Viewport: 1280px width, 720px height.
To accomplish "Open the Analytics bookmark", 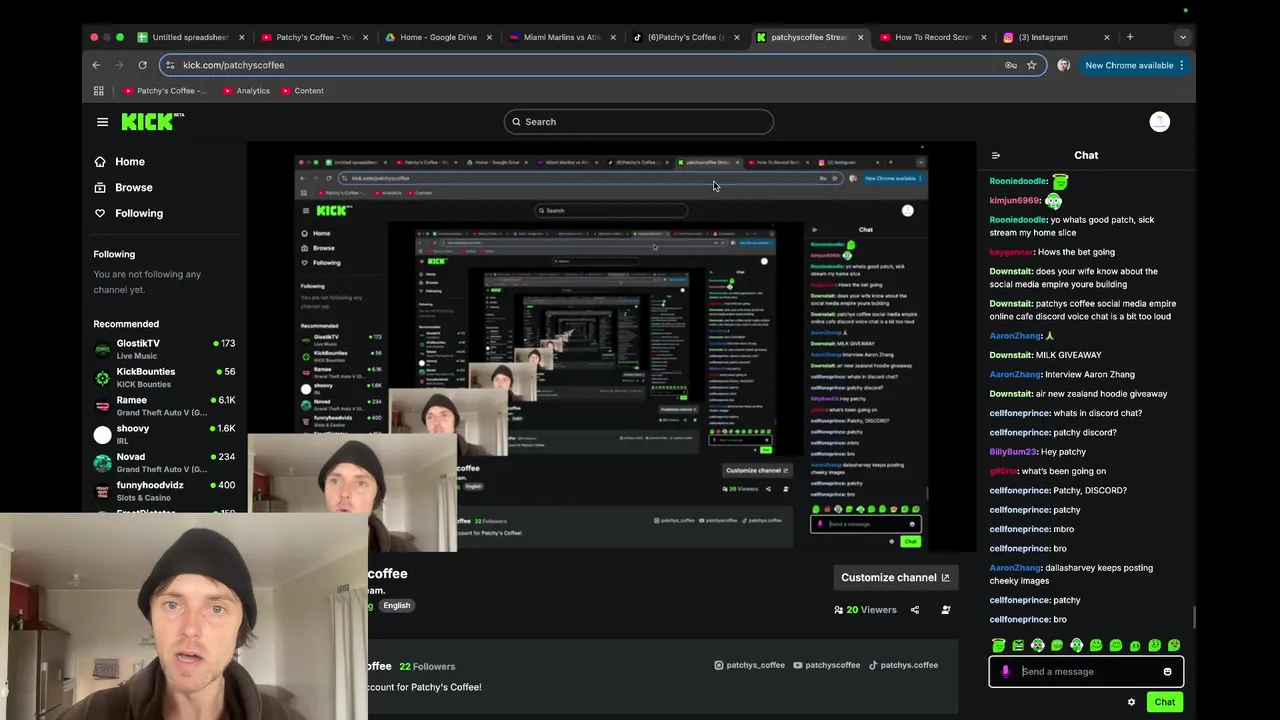I will tap(246, 91).
